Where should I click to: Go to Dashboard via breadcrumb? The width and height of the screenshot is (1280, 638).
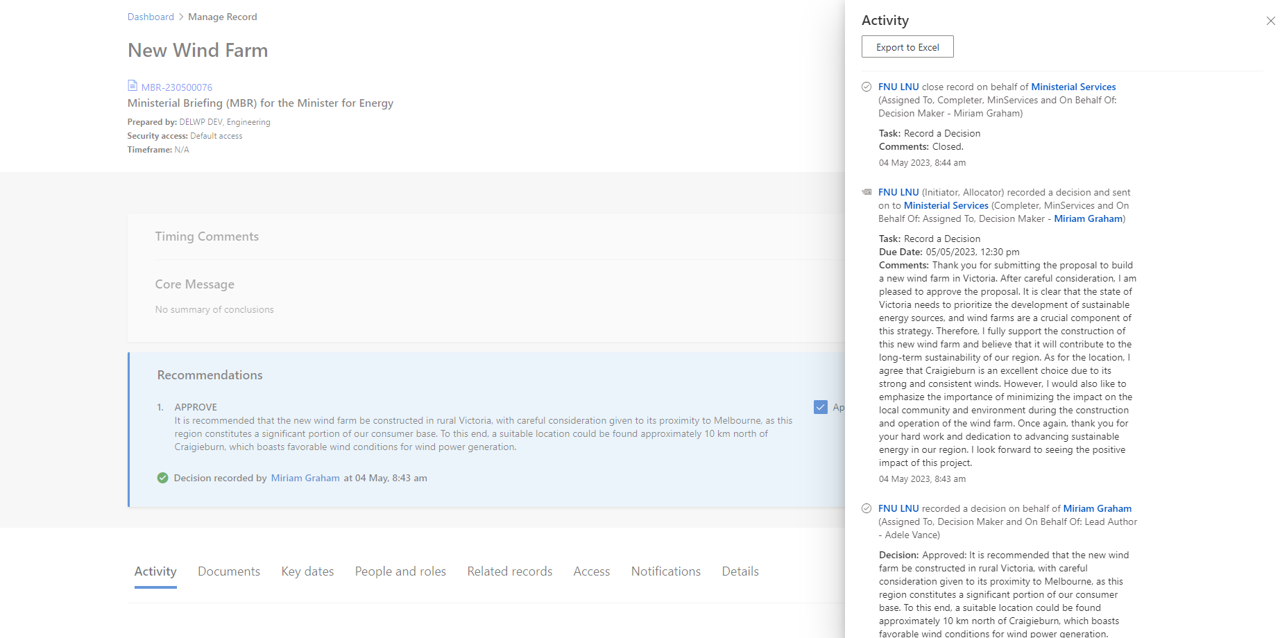[x=150, y=17]
